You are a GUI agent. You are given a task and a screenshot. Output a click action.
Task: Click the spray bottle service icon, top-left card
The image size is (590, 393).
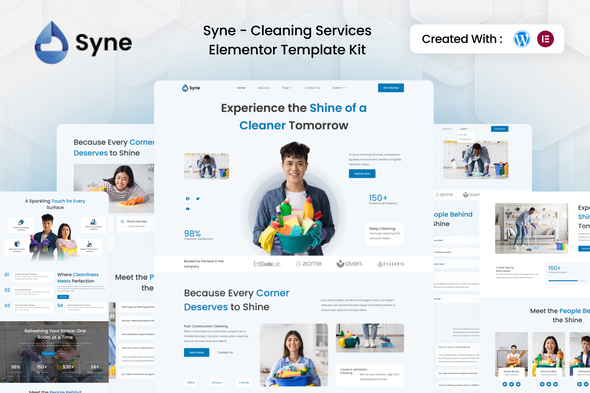[21, 222]
